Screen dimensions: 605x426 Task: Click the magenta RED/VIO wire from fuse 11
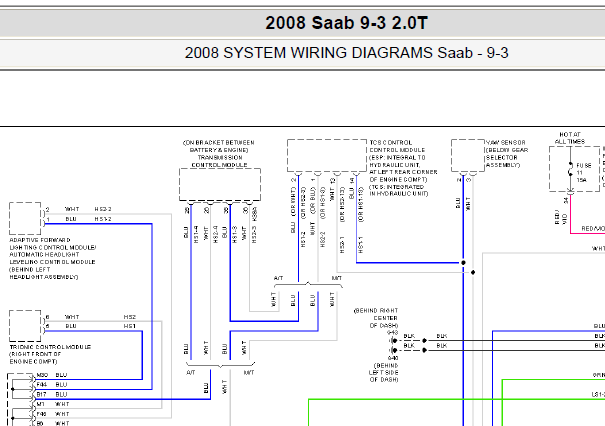click(570, 215)
